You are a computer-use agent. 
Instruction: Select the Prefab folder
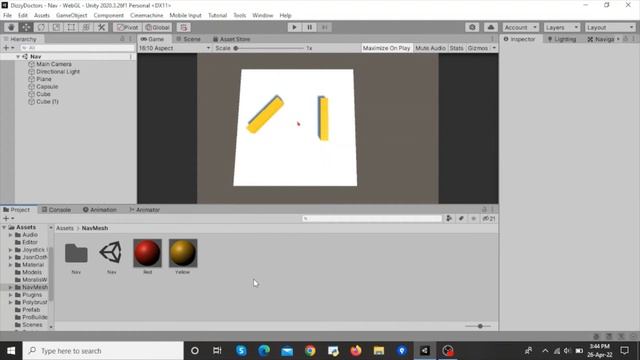tap(31, 310)
